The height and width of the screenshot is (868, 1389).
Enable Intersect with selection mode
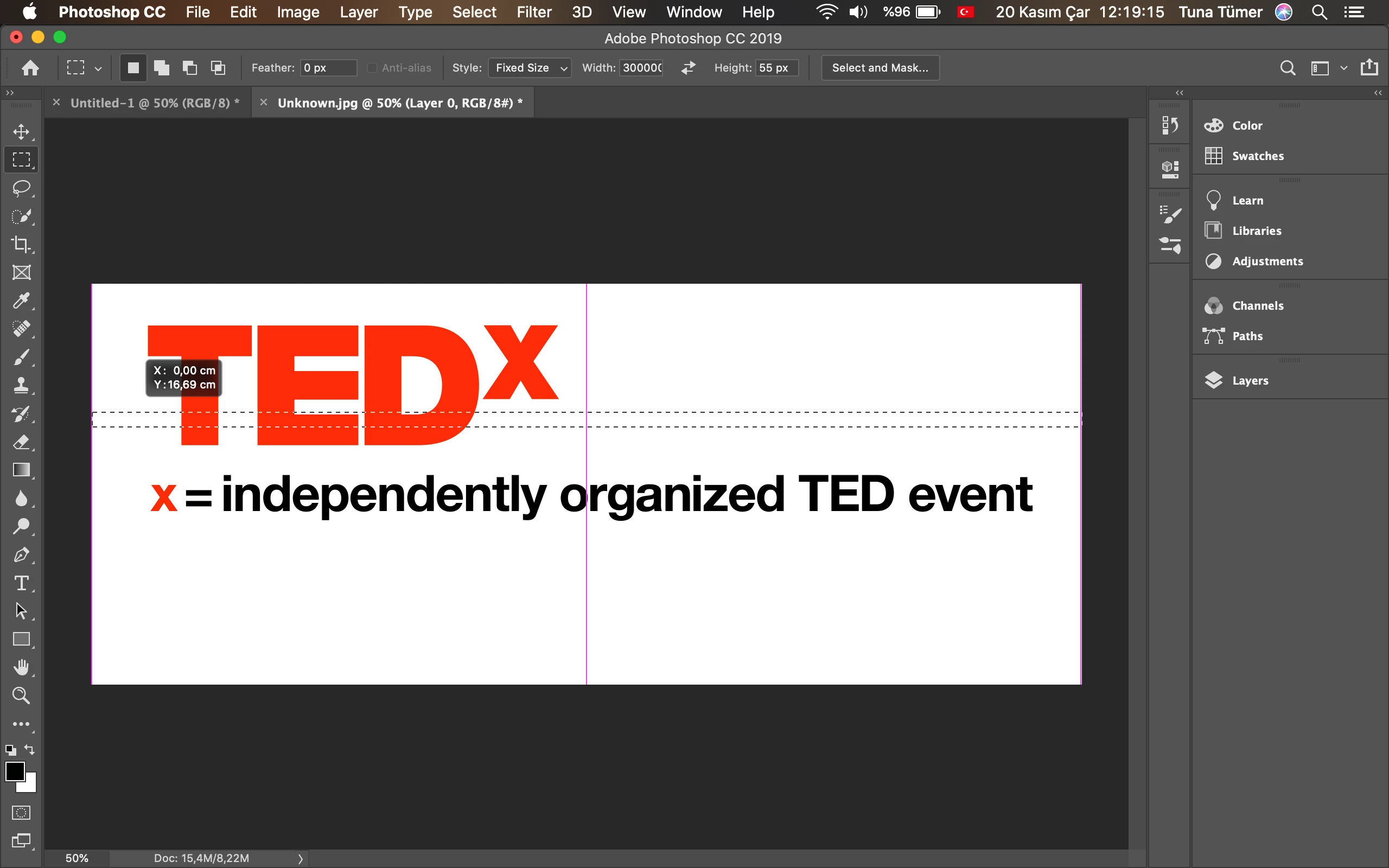tap(218, 68)
